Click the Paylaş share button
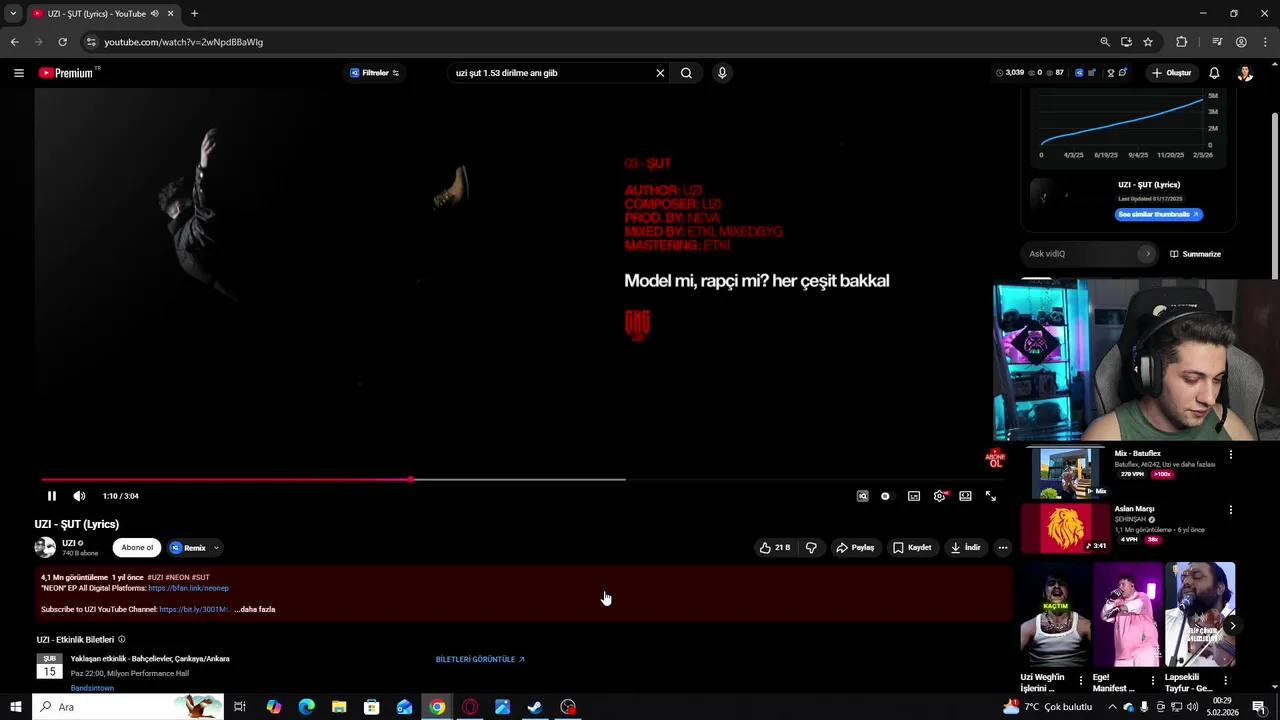This screenshot has width=1280, height=720. point(855,548)
